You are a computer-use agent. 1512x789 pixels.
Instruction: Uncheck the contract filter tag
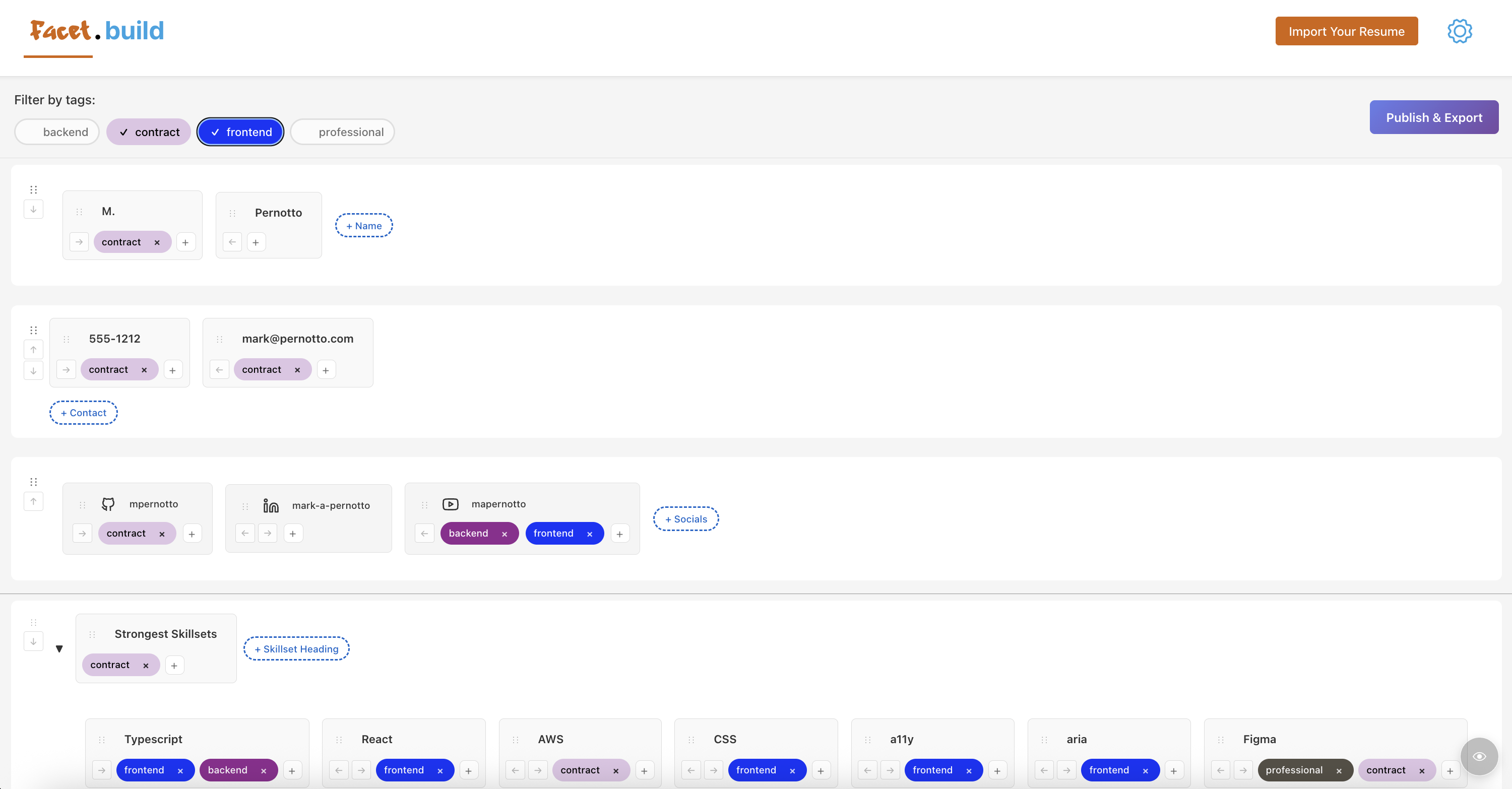[x=149, y=132]
